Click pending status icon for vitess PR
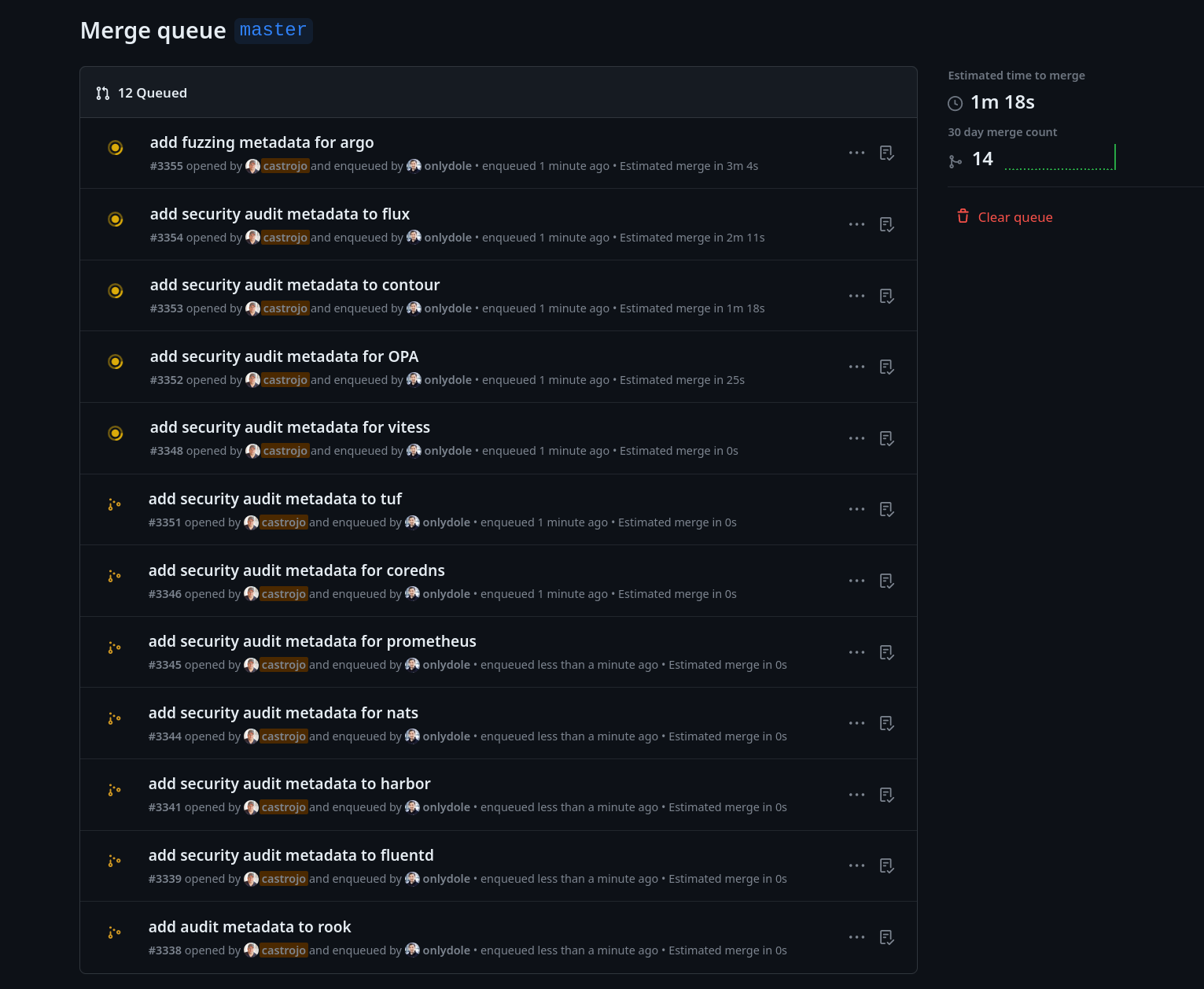Image resolution: width=1204 pixels, height=989 pixels. pyautogui.click(x=116, y=434)
